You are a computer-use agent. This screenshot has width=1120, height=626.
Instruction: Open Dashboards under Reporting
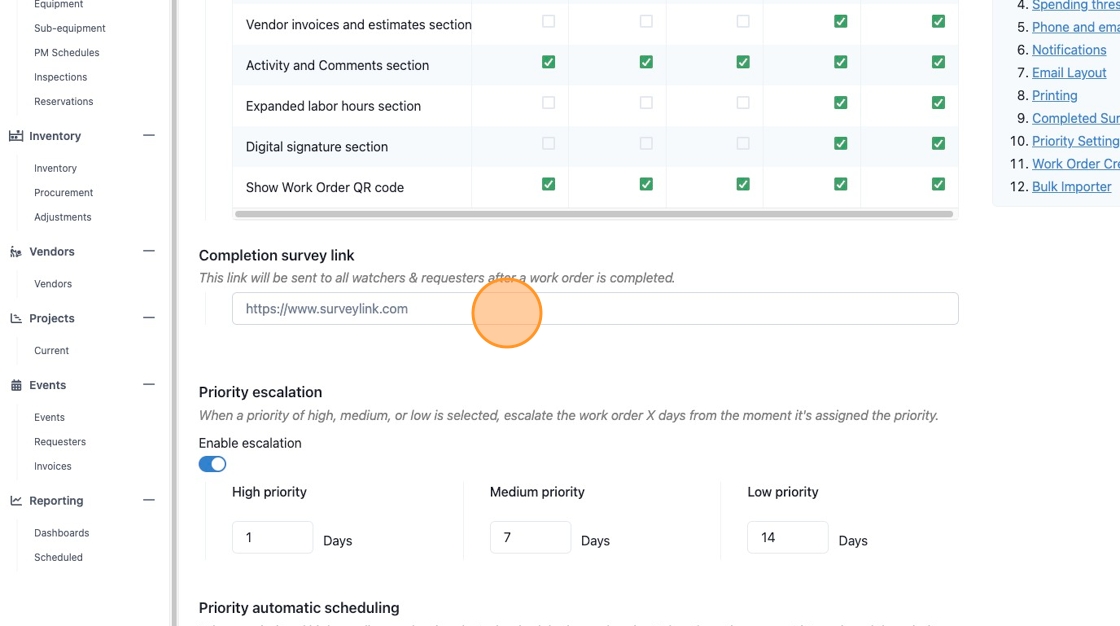click(61, 533)
